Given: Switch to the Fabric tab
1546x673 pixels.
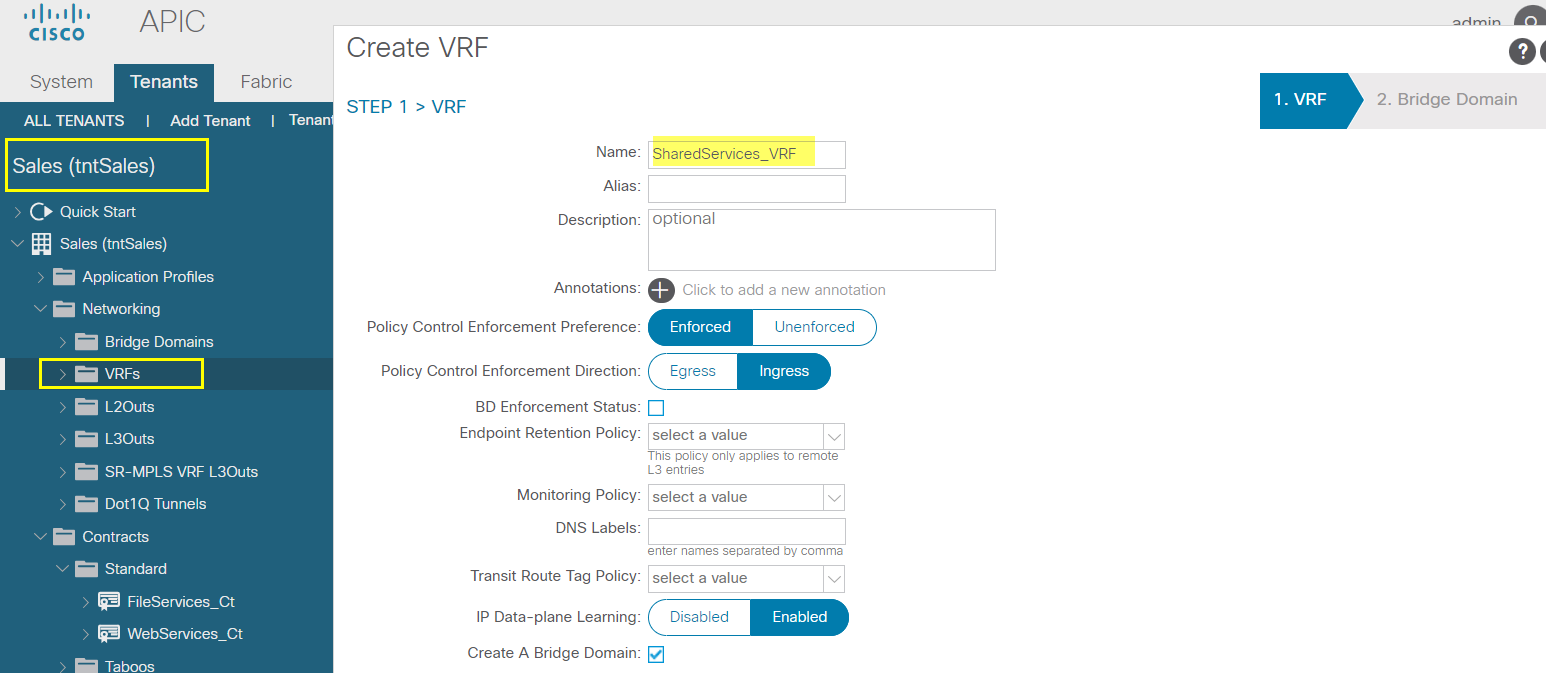Looking at the screenshot, I should (266, 82).
